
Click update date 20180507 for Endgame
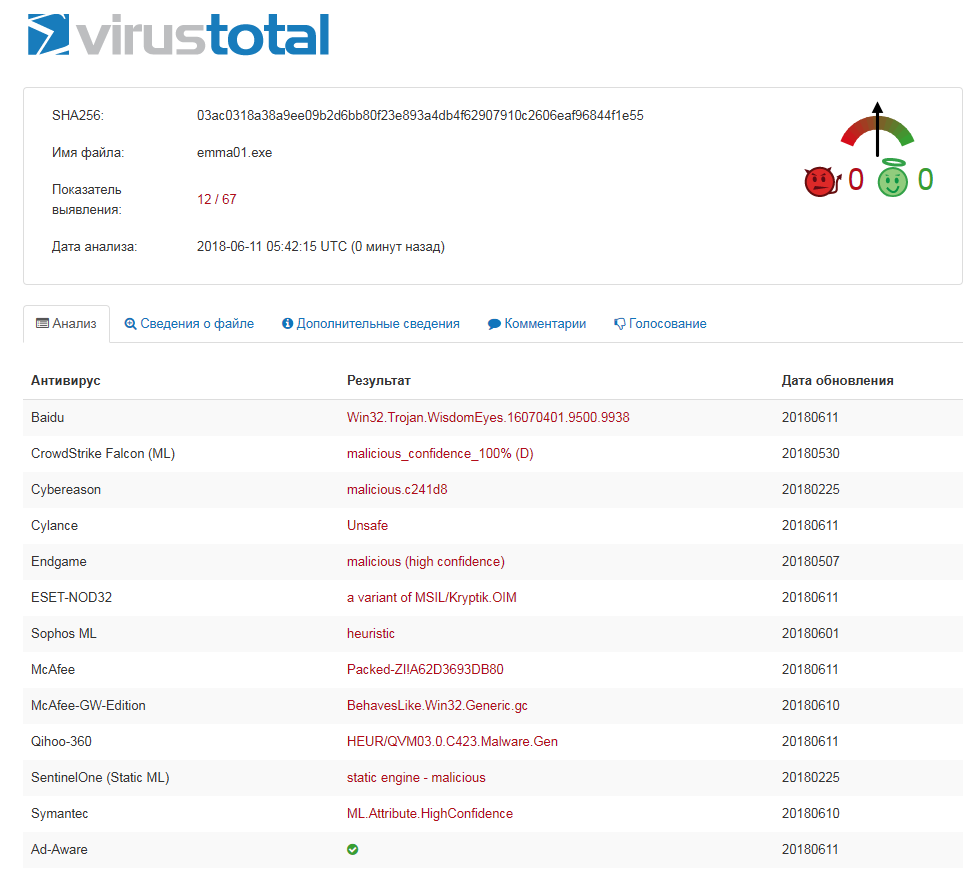(x=810, y=562)
